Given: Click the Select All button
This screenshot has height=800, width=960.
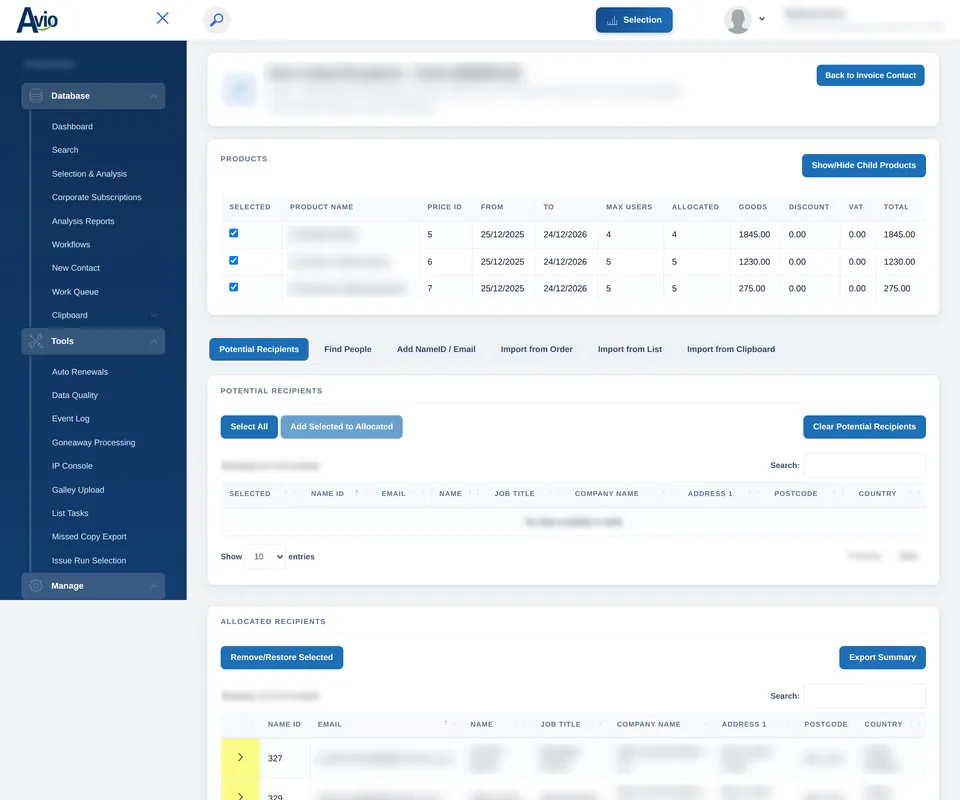Looking at the screenshot, I should (x=249, y=427).
